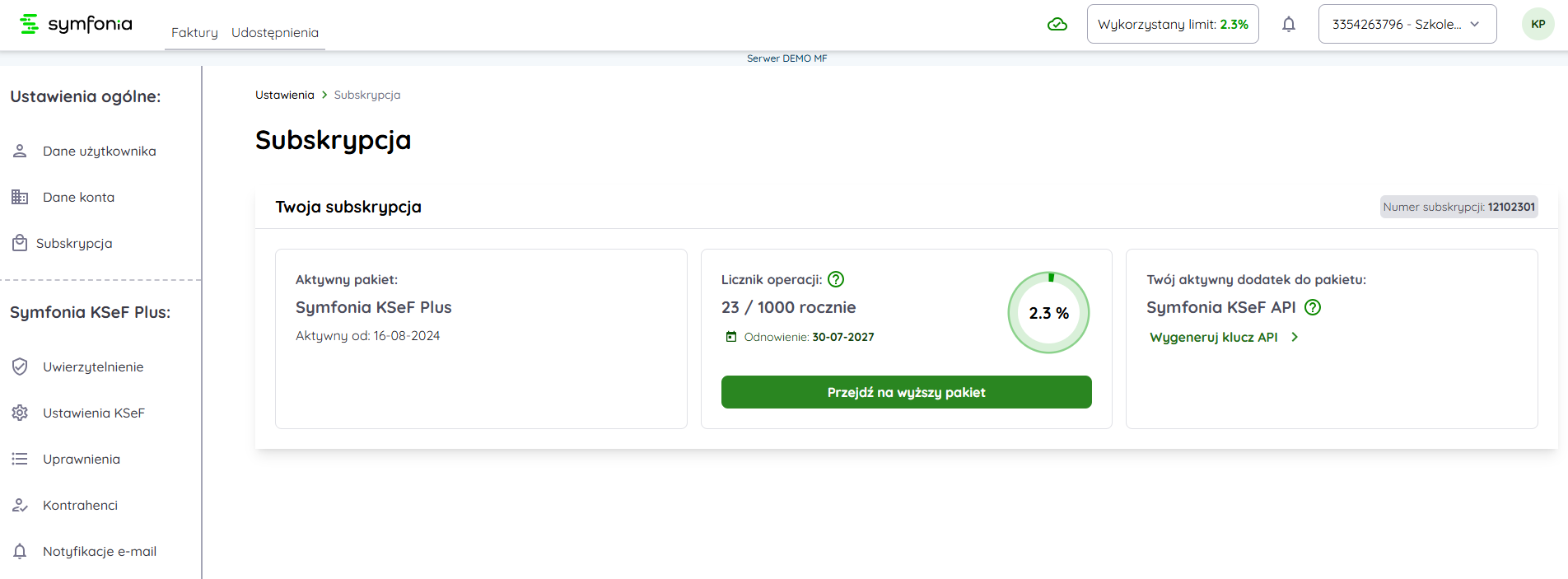Open Uprawnienia in the sidebar

(81, 459)
